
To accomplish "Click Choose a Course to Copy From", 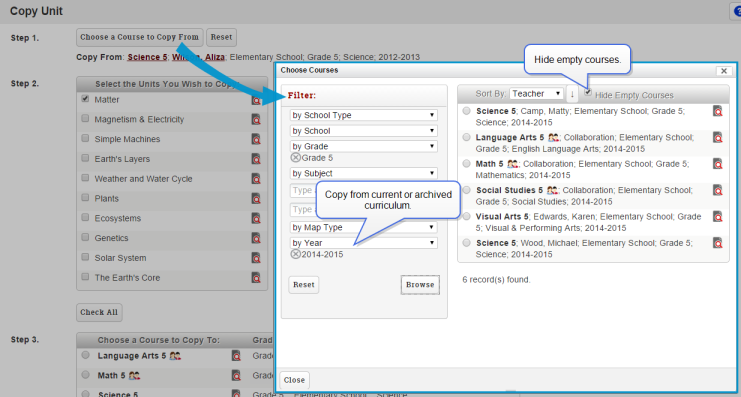I will click(140, 37).
